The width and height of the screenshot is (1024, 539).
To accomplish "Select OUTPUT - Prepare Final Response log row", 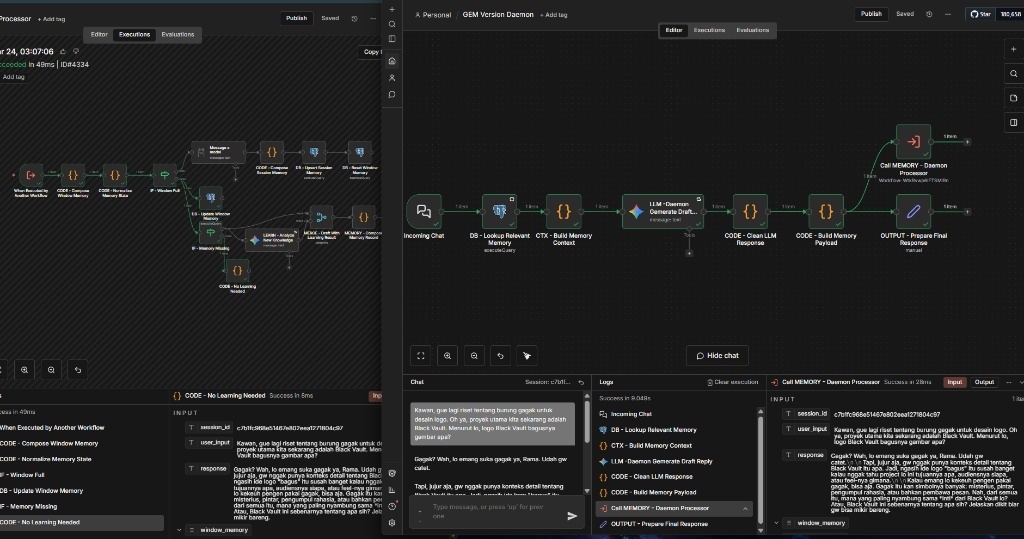I will click(673, 524).
